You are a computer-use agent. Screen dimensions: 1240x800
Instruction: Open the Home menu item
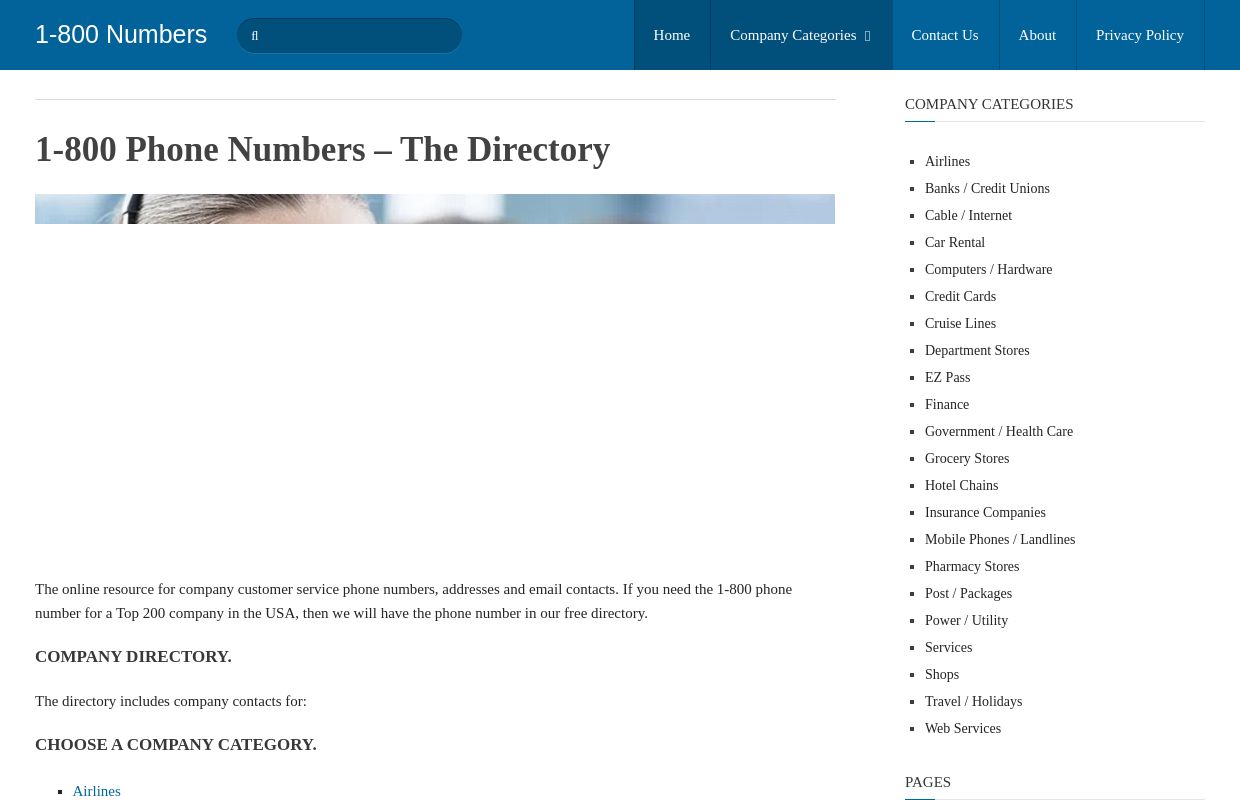pyautogui.click(x=672, y=35)
